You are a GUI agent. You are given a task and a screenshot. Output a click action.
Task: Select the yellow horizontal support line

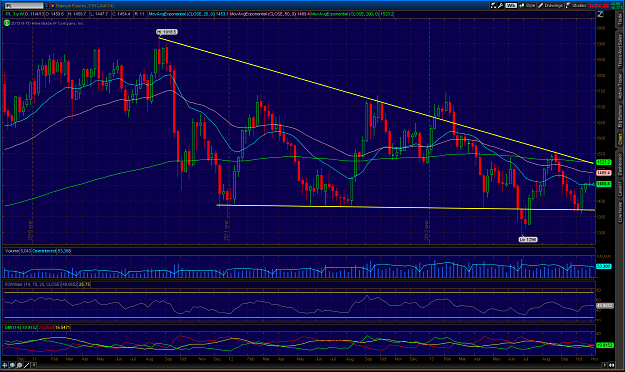[x=405, y=207]
